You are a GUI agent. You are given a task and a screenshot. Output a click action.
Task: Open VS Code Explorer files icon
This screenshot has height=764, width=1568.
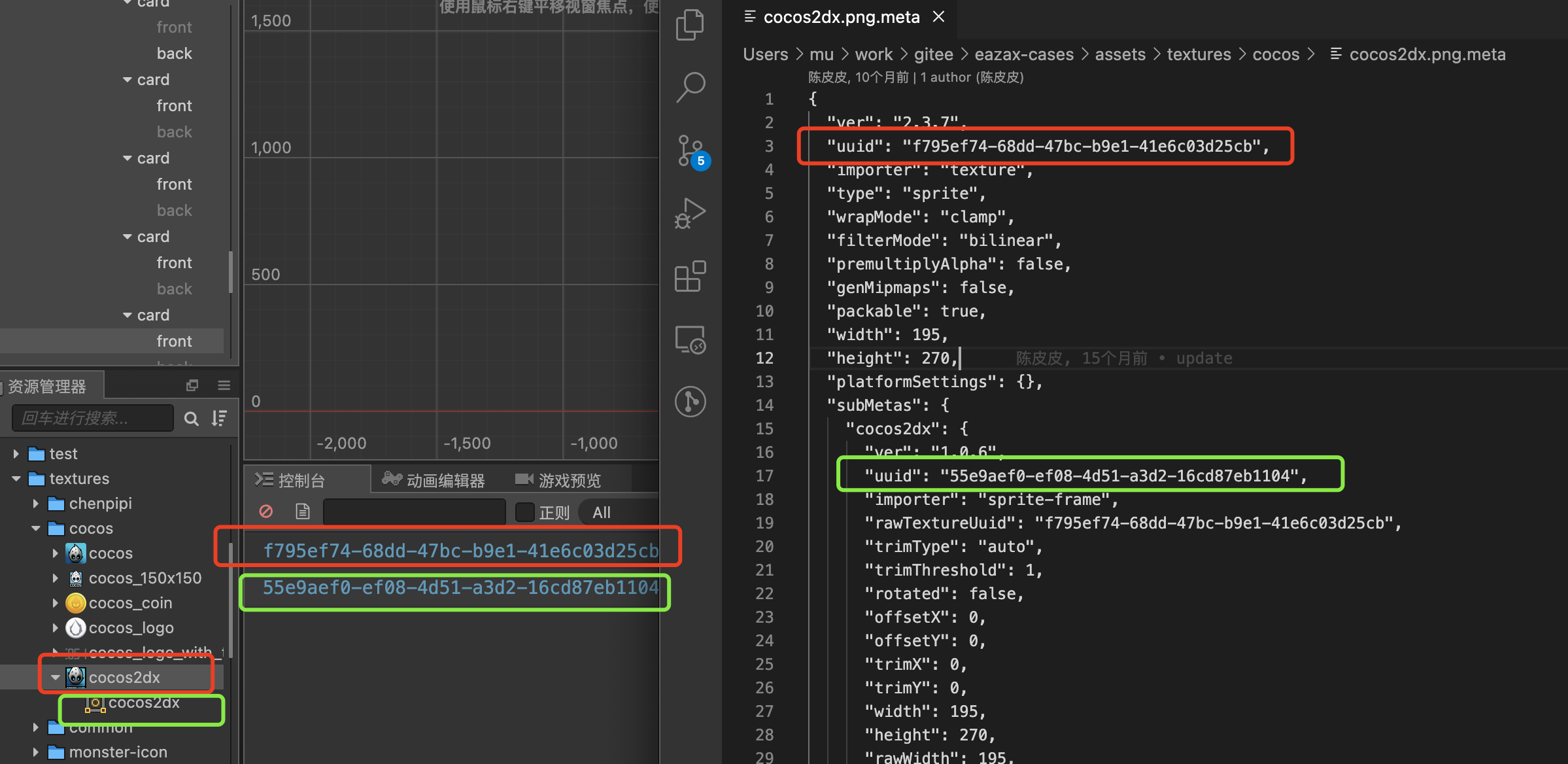point(690,25)
